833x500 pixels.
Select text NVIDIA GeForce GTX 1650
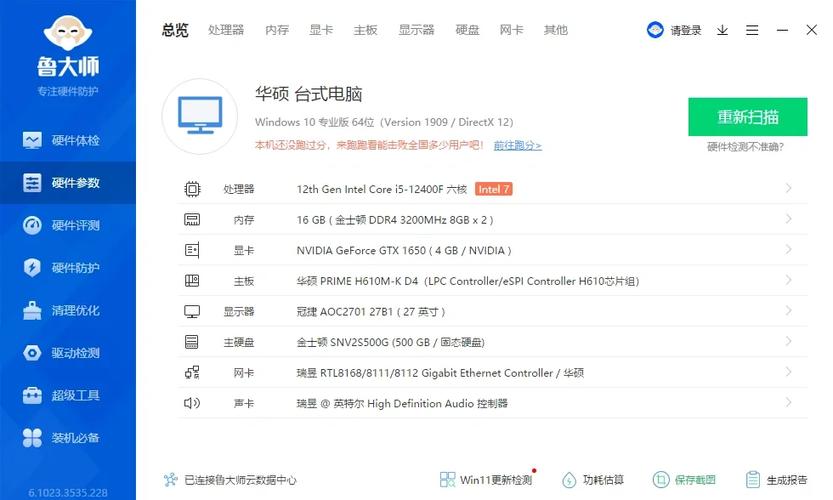pyautogui.click(x=361, y=250)
